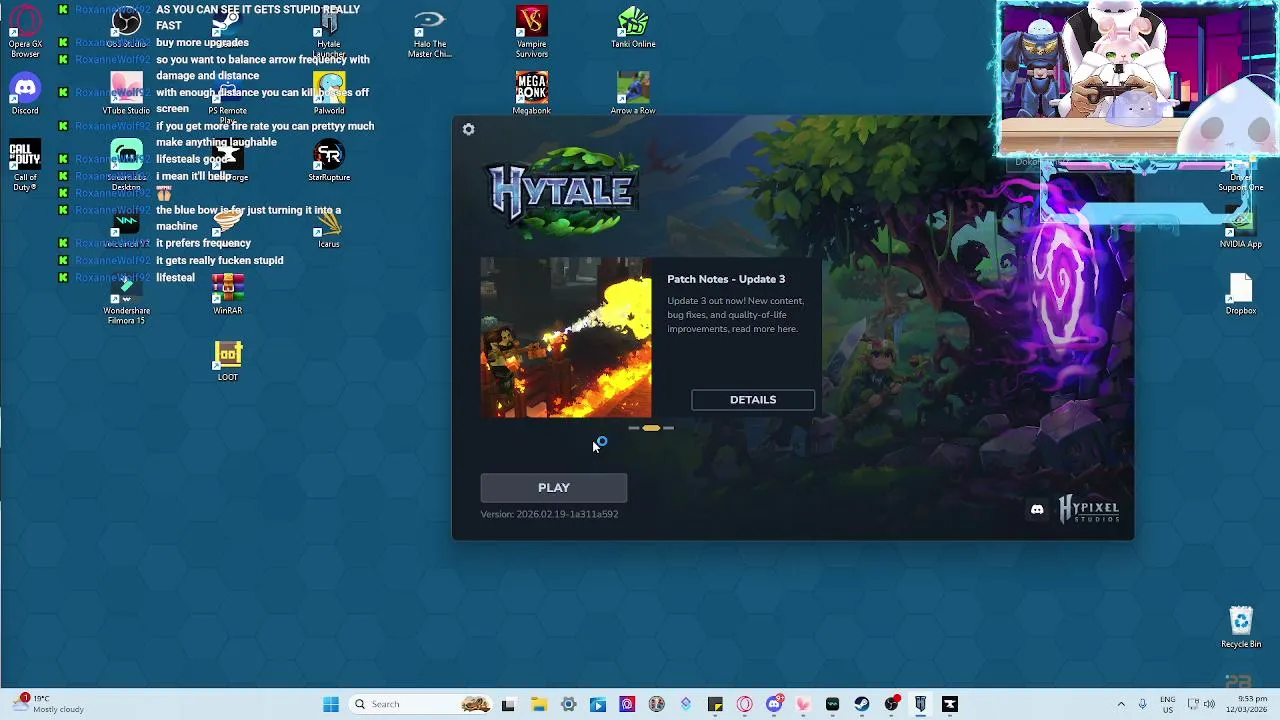Open File Explorer from the taskbar

[x=538, y=704]
